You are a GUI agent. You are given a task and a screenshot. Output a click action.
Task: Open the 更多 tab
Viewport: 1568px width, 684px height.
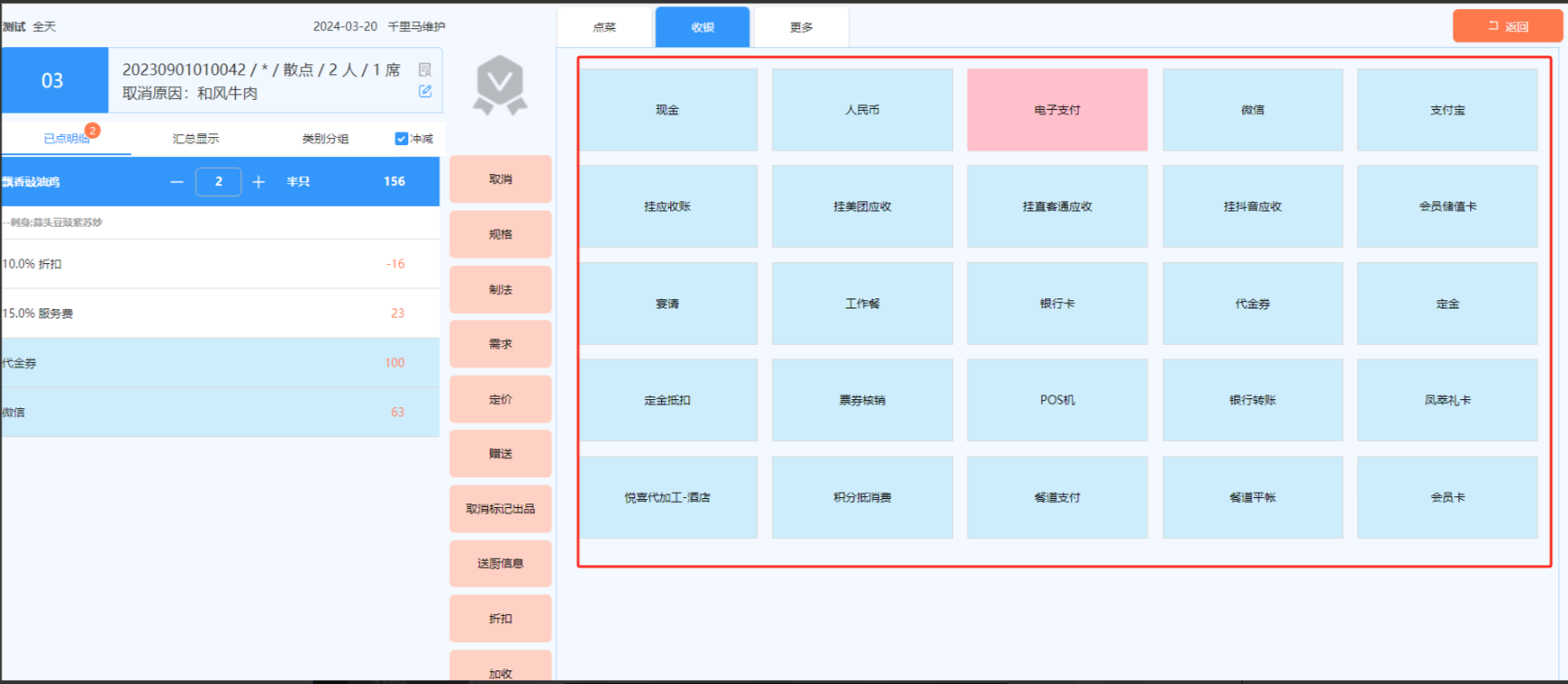coord(801,27)
